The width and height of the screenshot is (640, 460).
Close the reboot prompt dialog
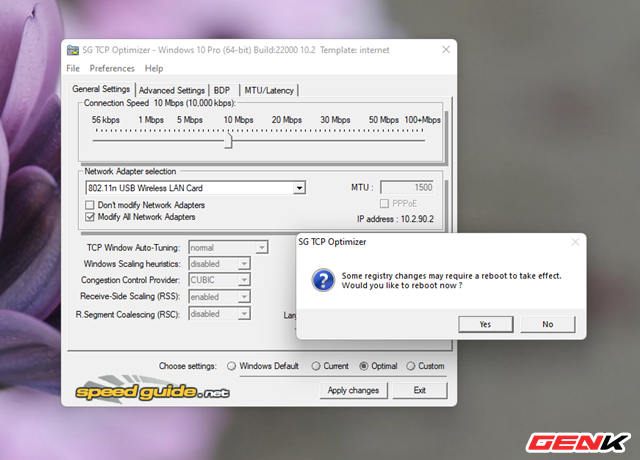pyautogui.click(x=575, y=242)
